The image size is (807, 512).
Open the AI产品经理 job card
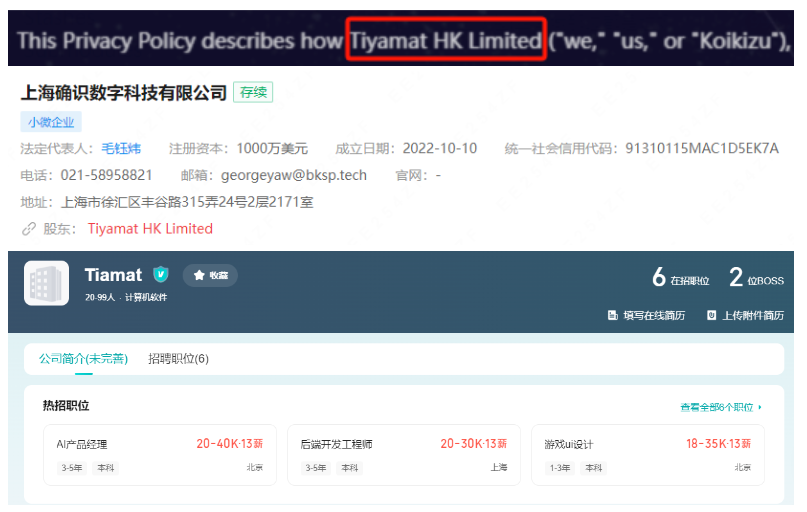click(160, 455)
